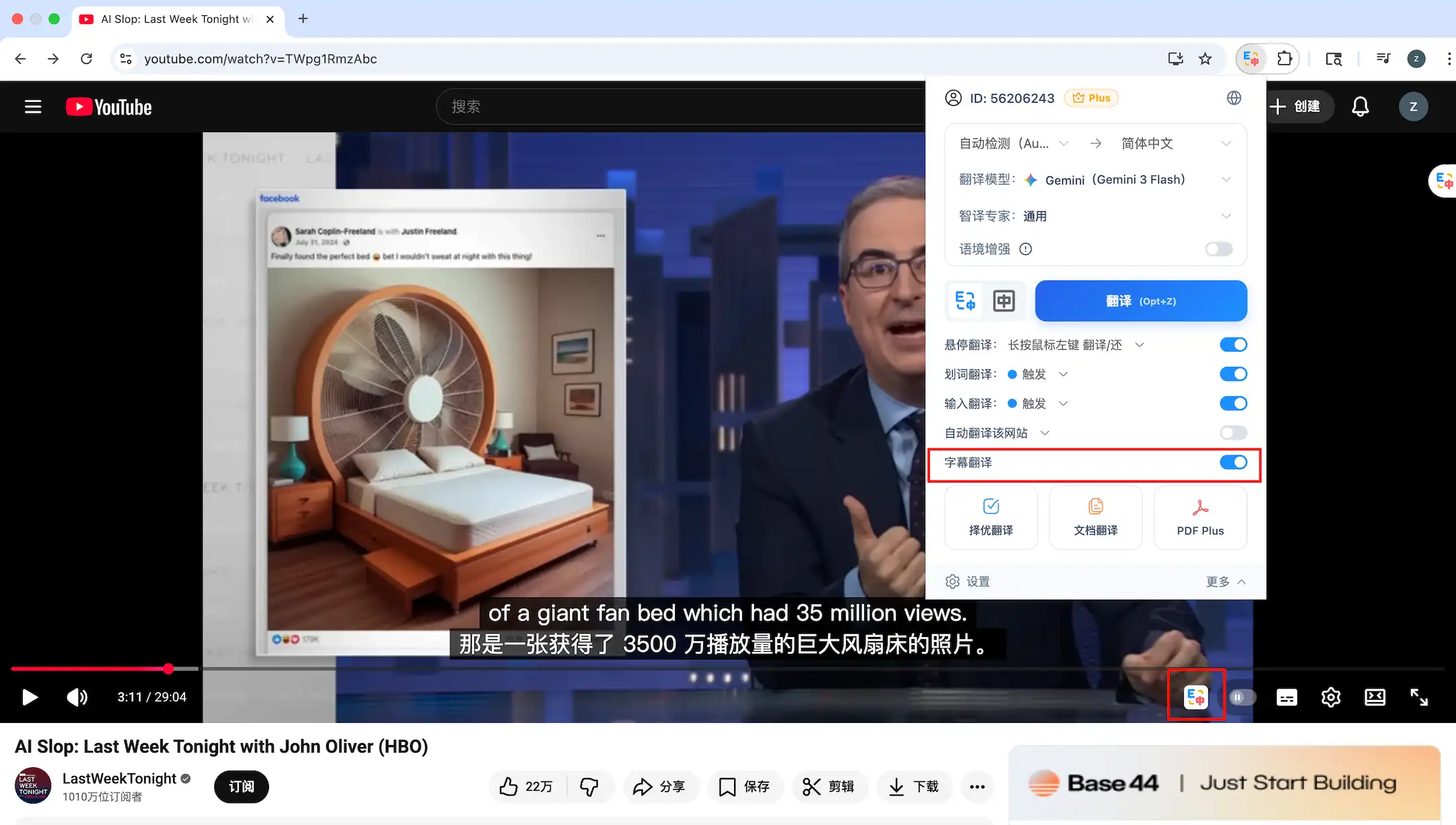Open the subtitles (CC) icon in the player
The width and height of the screenshot is (1456, 825).
(x=1286, y=697)
